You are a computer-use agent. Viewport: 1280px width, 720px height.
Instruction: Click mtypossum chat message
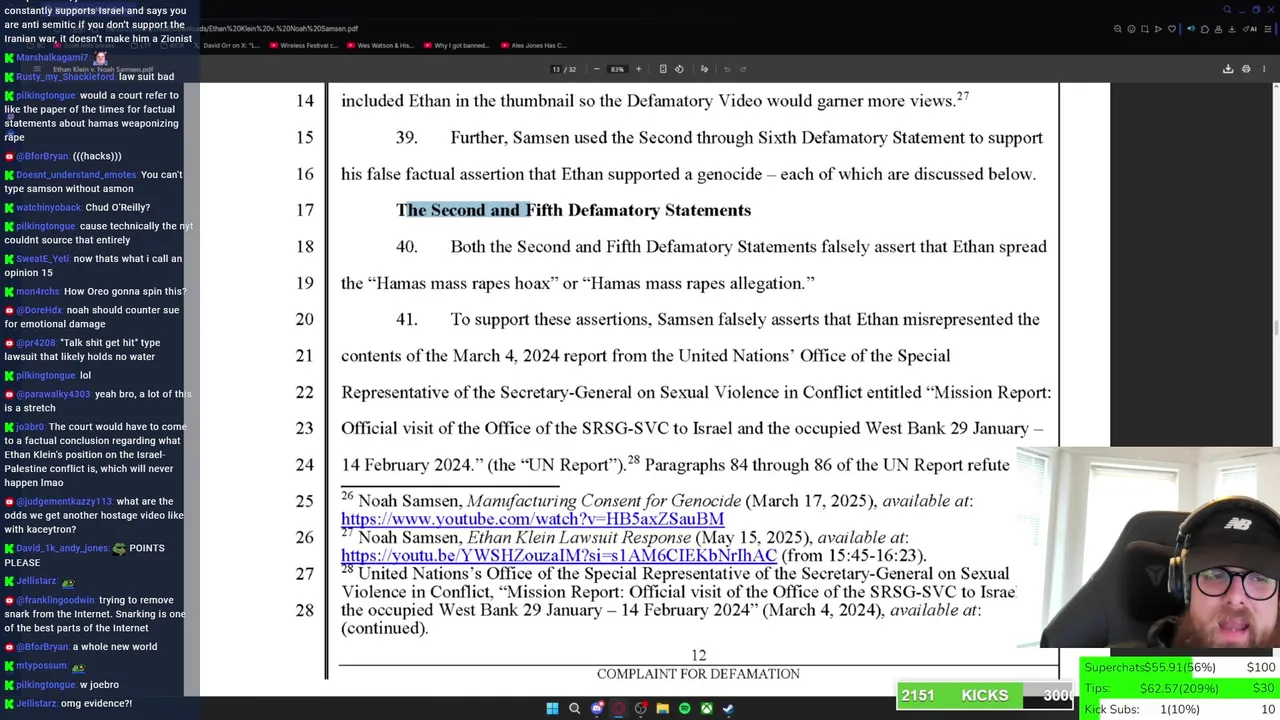46,666
